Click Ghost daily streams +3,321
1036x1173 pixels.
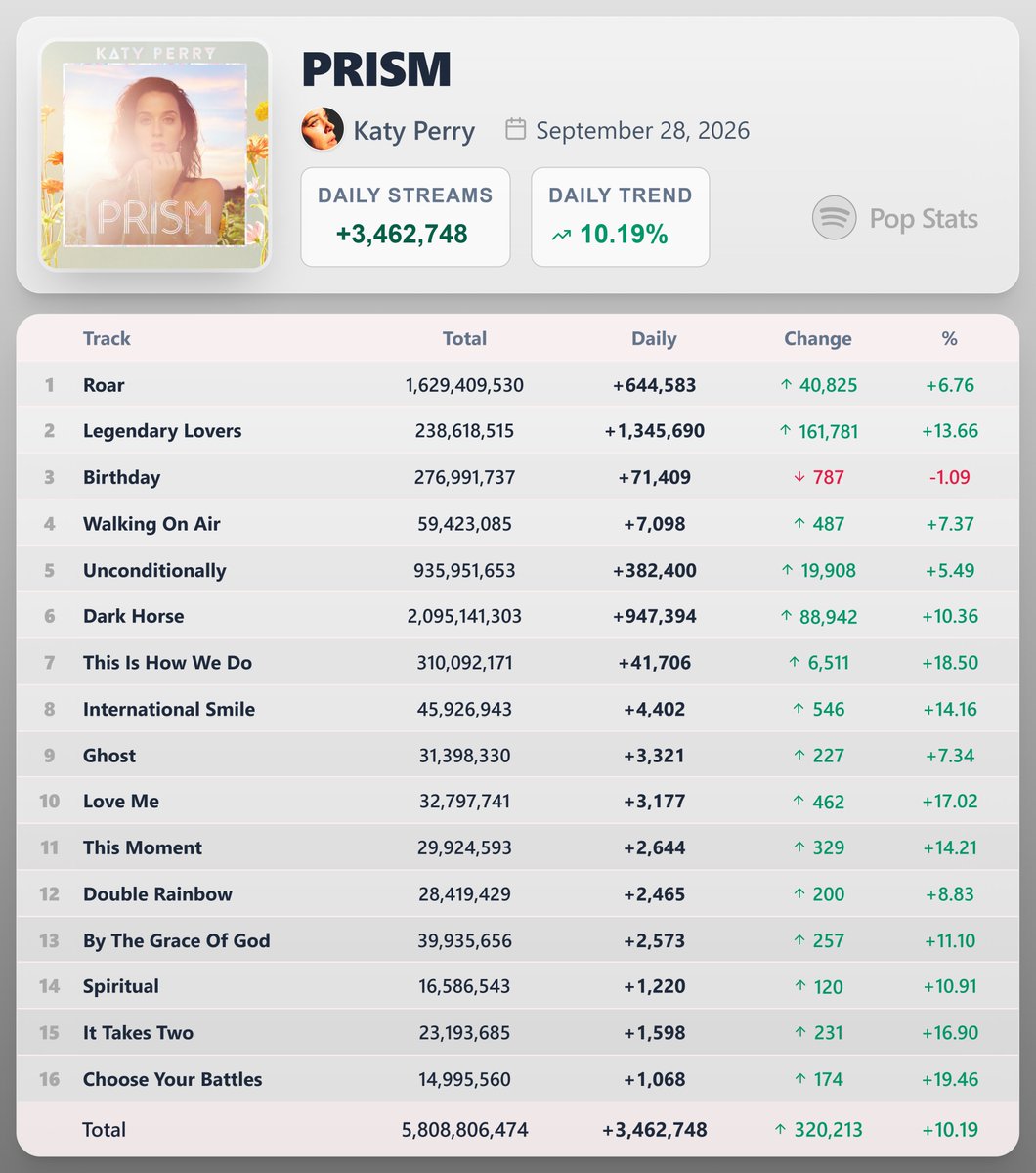tap(654, 756)
